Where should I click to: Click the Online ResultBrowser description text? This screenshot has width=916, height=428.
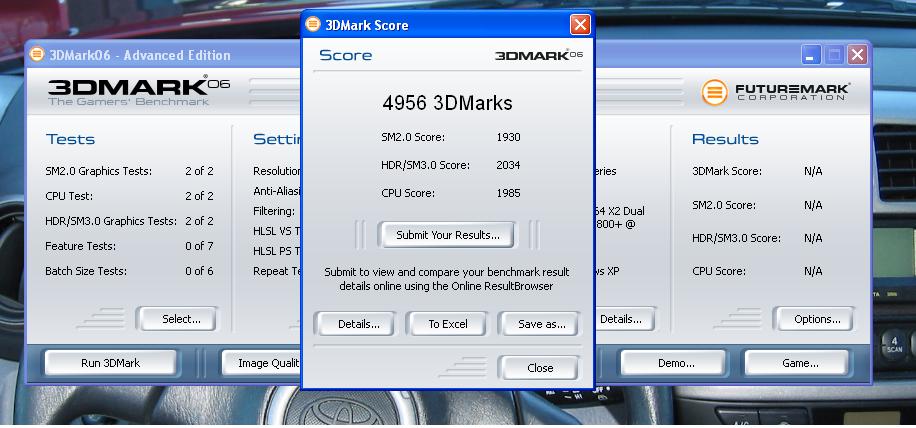(446, 279)
